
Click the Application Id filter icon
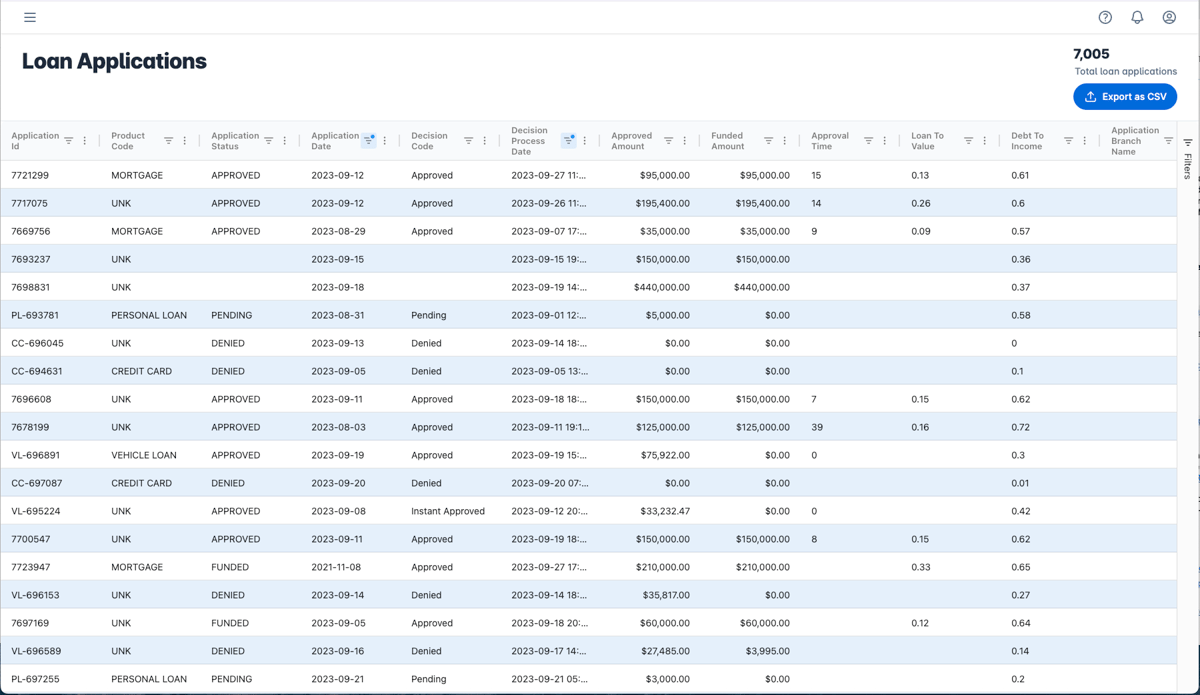69,141
